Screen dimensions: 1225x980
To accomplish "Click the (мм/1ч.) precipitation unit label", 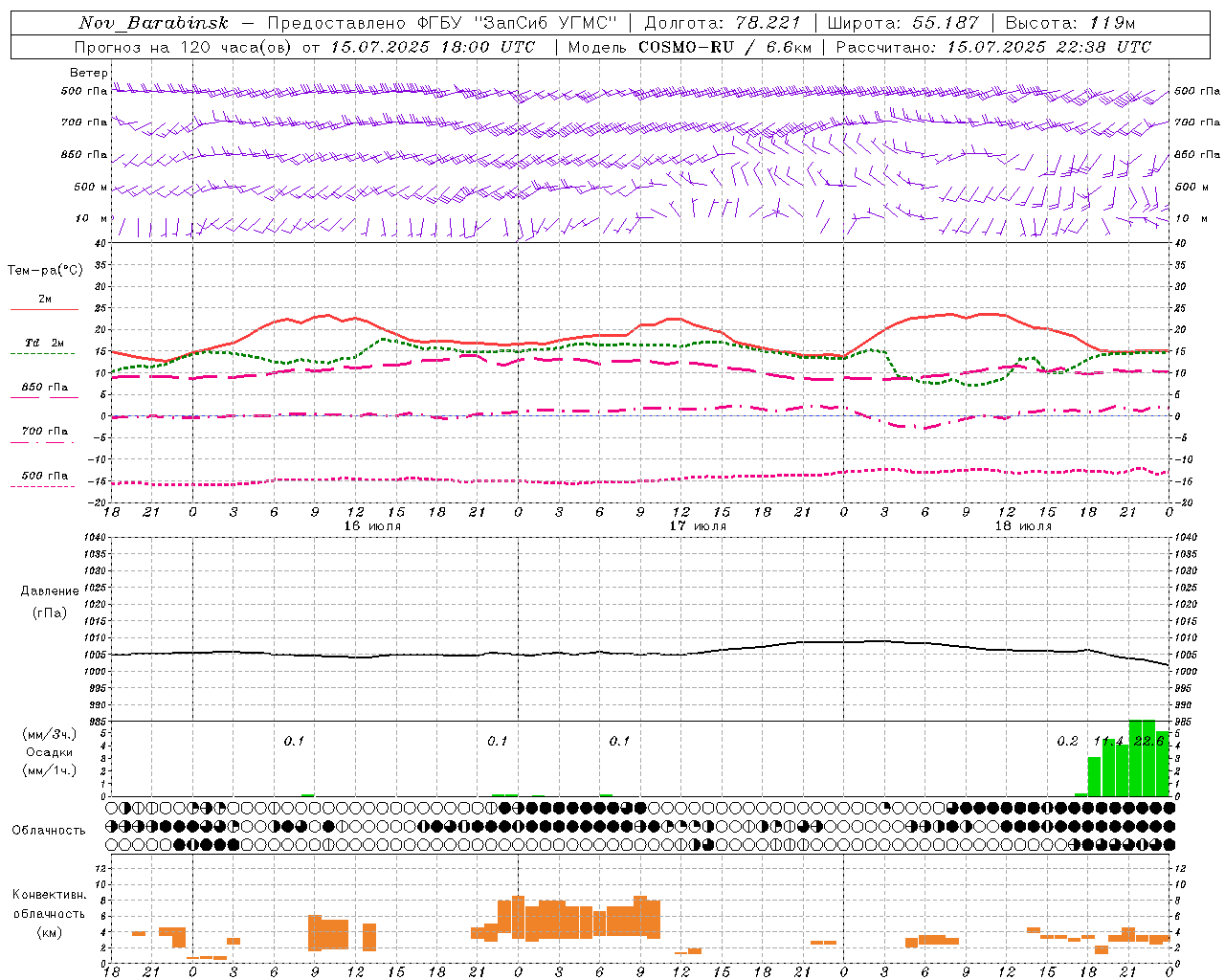I will point(50,770).
